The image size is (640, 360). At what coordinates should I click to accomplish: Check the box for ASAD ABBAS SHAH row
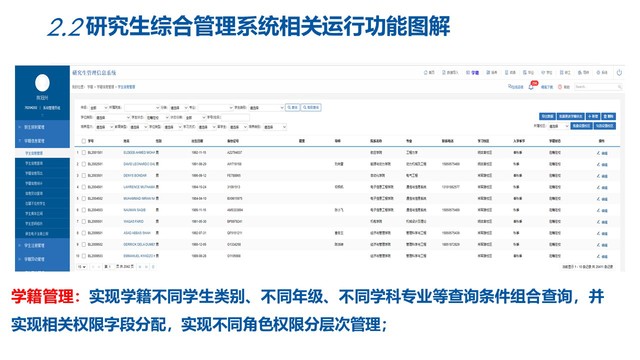pyautogui.click(x=84, y=233)
